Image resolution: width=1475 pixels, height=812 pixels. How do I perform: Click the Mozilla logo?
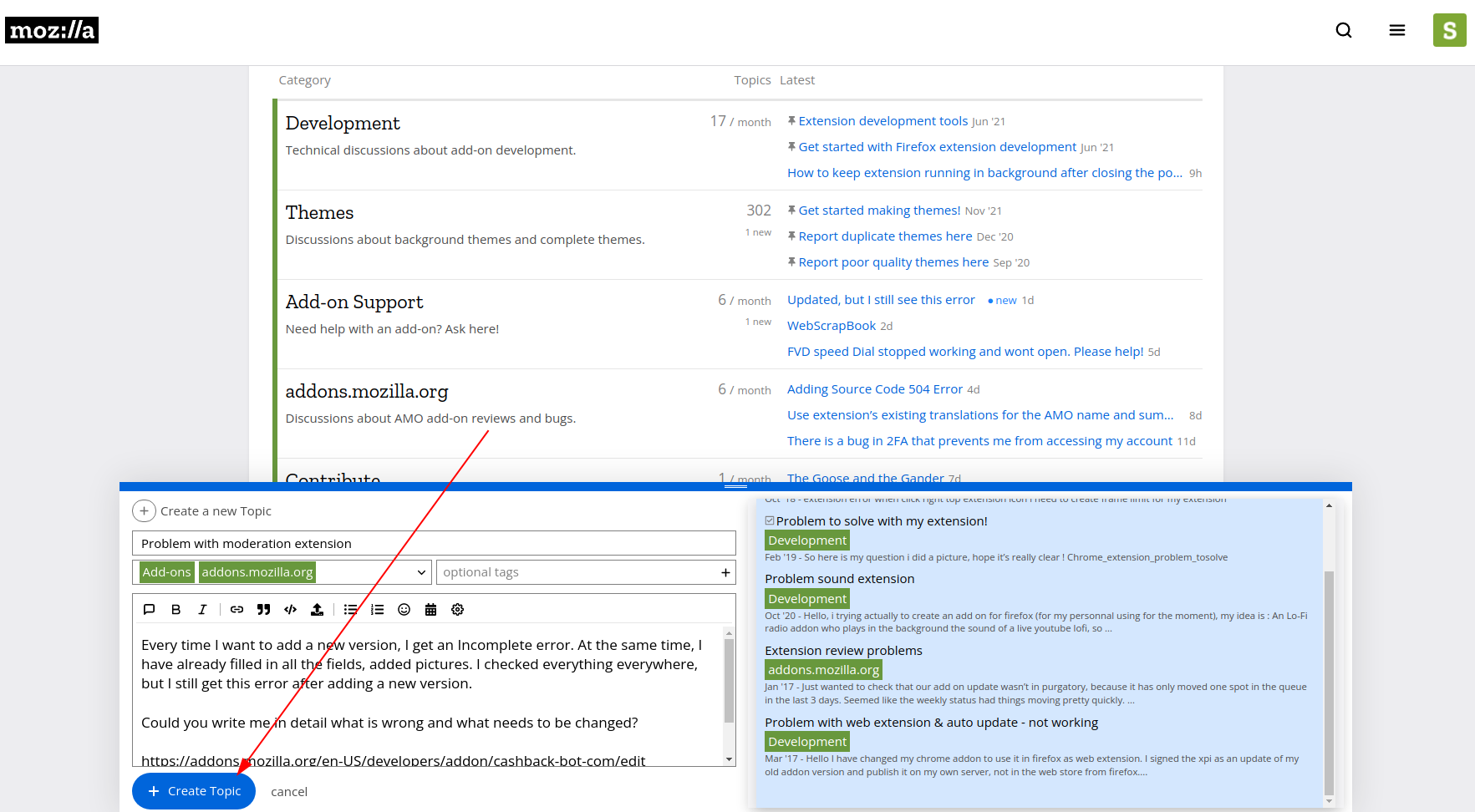click(x=52, y=30)
